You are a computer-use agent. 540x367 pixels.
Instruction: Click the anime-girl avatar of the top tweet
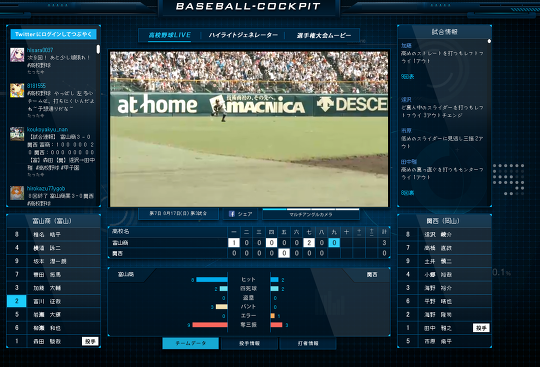17,55
